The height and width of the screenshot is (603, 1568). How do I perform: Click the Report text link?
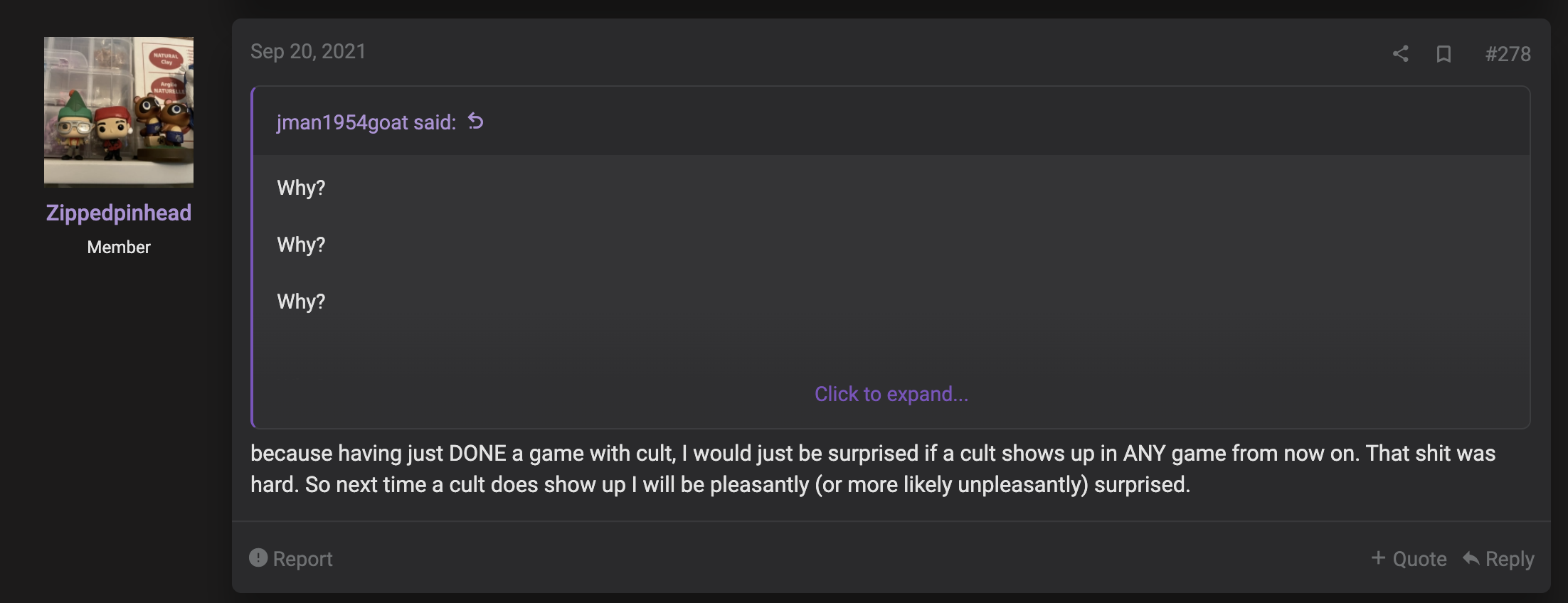pos(302,559)
